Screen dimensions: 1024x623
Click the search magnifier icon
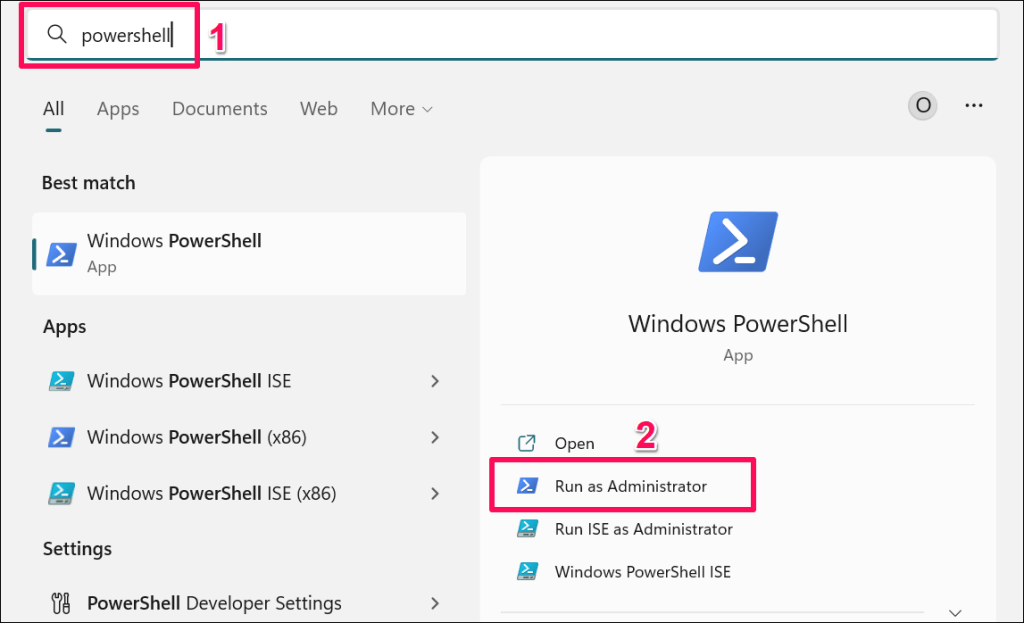tap(56, 36)
